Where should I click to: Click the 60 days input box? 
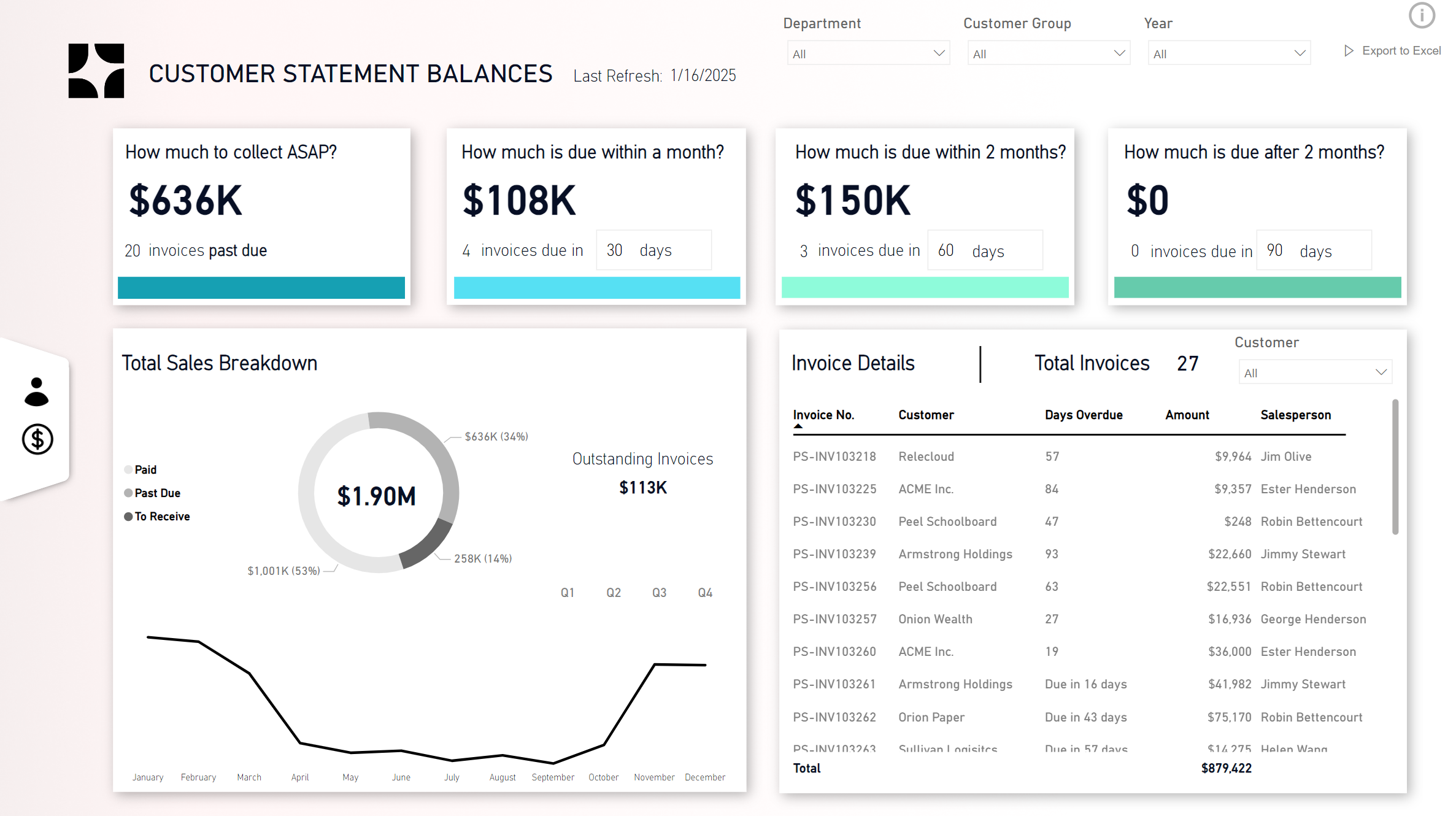pyautogui.click(x=985, y=250)
